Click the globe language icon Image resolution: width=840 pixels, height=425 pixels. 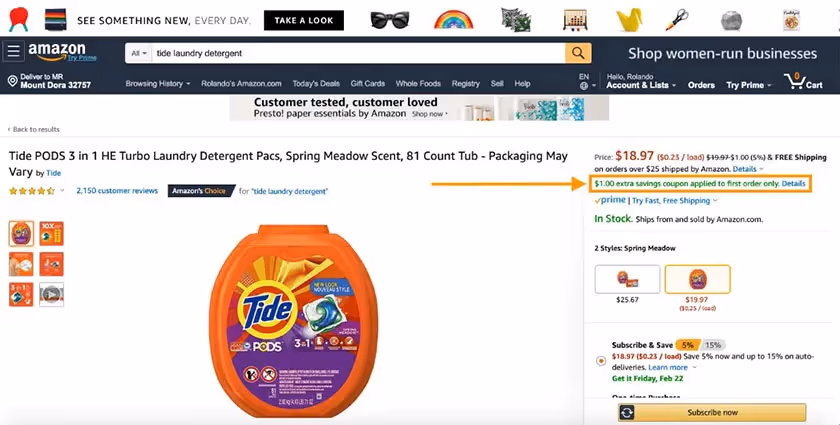coord(584,86)
